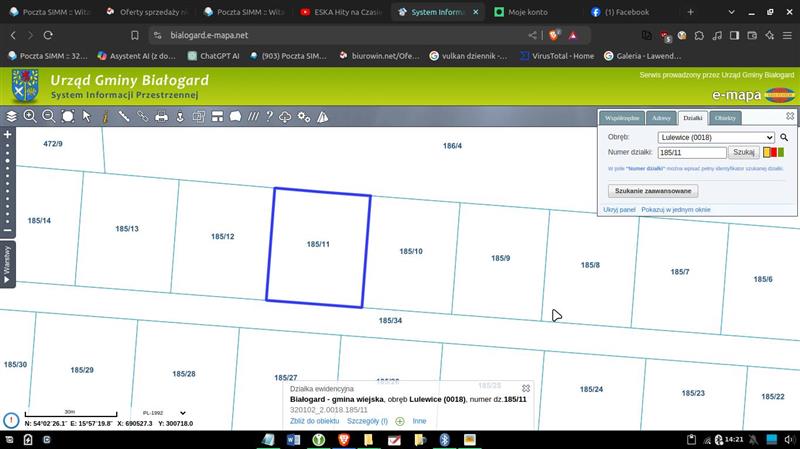The width and height of the screenshot is (800, 449).
Task: Expand the Obręb Lulewice dropdown
Action: [x=716, y=137]
